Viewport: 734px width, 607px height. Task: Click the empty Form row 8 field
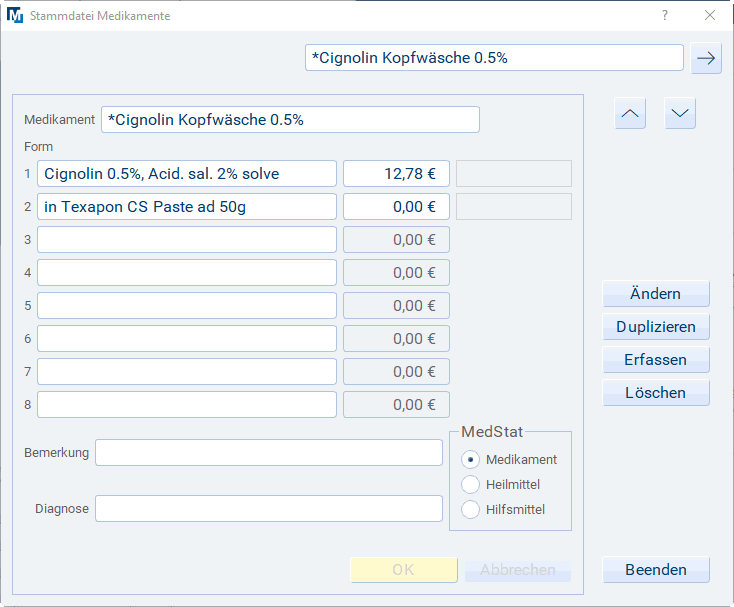coord(187,404)
